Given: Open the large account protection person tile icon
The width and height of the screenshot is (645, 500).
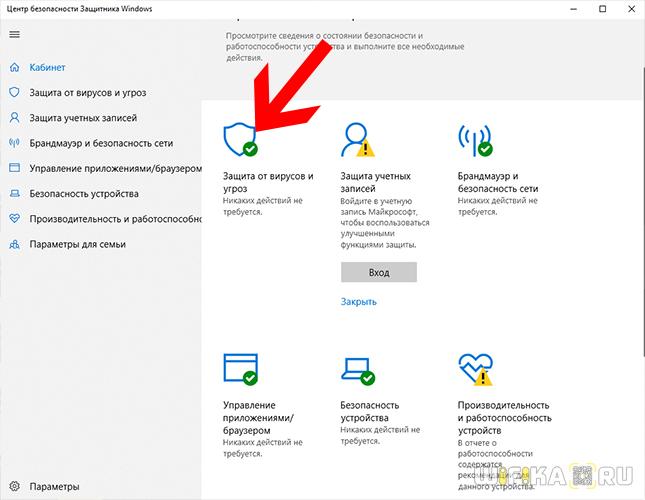Looking at the screenshot, I should pos(357,140).
